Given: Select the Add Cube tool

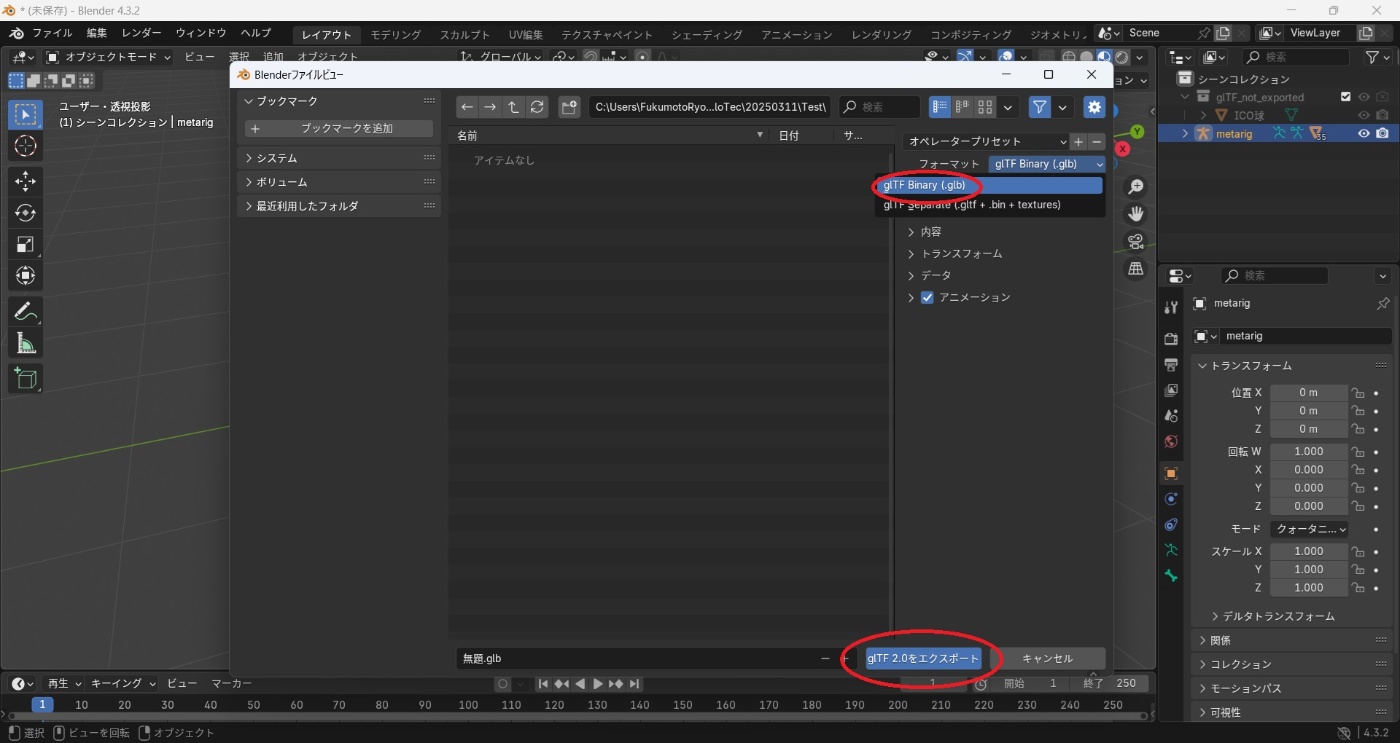Looking at the screenshot, I should pos(26,379).
